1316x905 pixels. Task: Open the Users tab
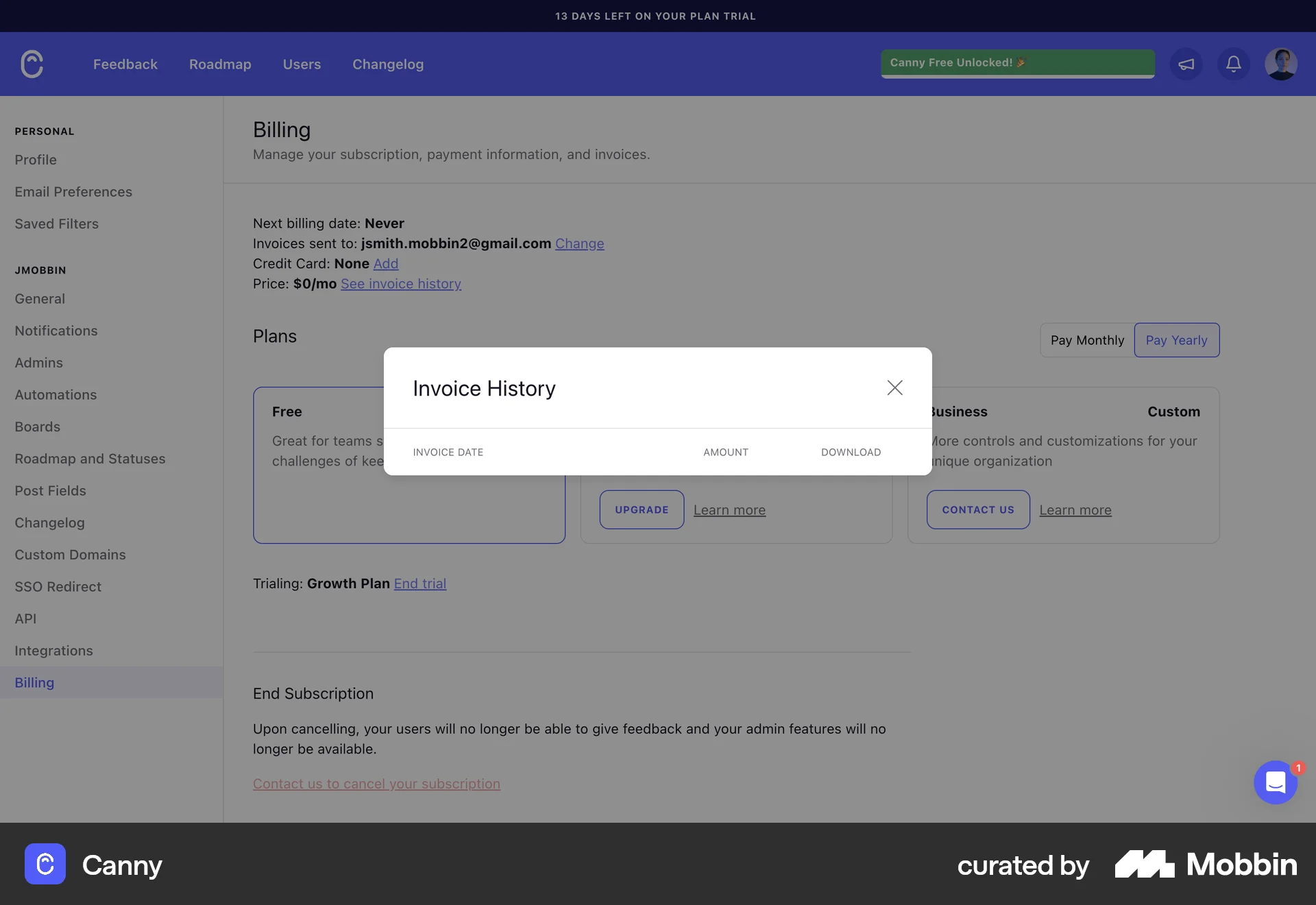point(302,64)
